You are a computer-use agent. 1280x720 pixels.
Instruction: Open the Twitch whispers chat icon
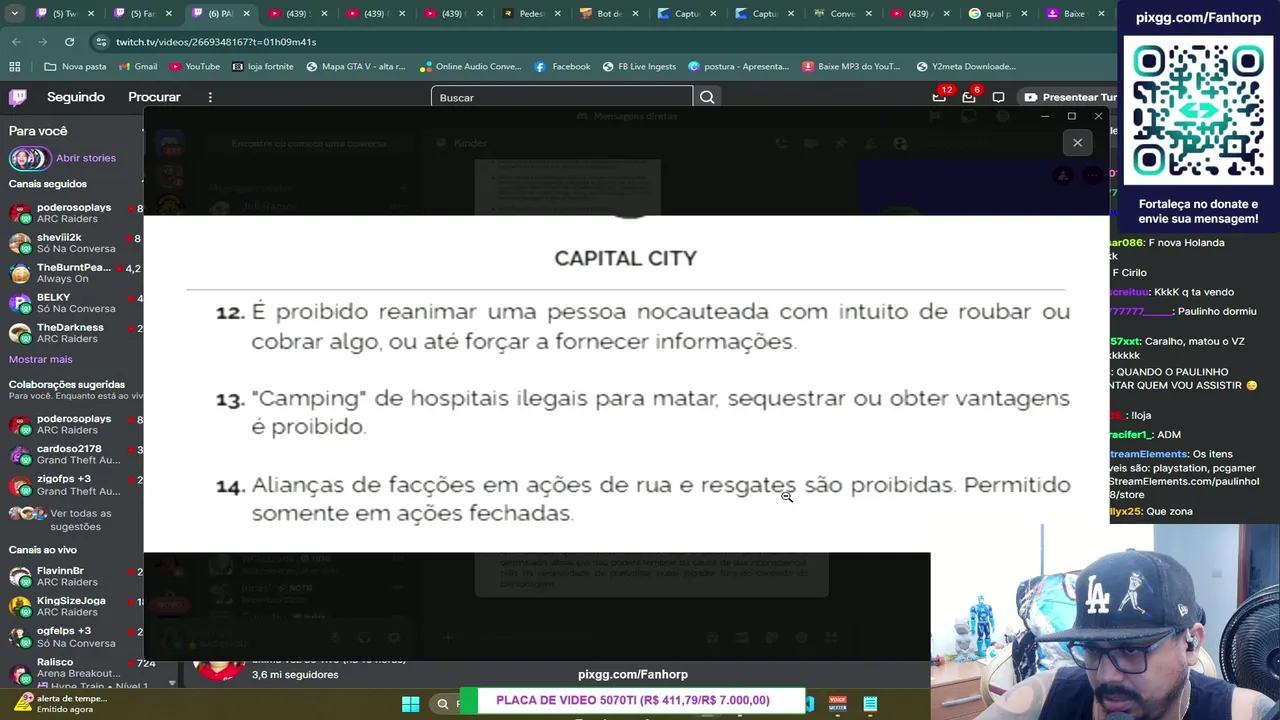[x=998, y=97]
